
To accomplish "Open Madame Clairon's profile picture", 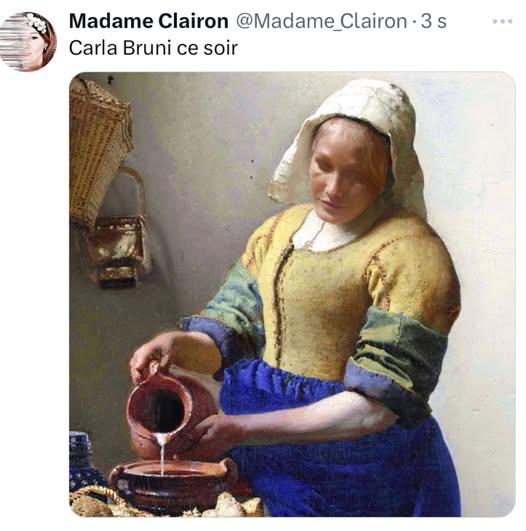I will [28, 42].
